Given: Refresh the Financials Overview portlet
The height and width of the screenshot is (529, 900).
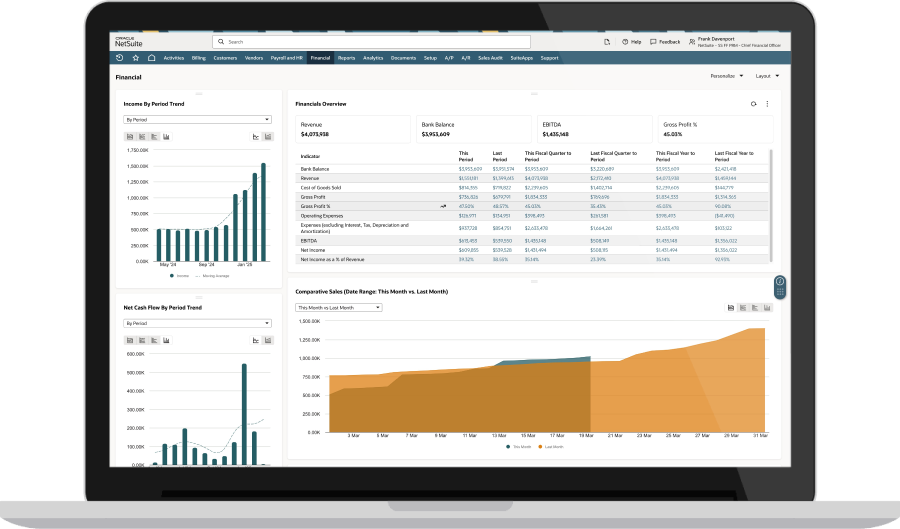Looking at the screenshot, I should (x=753, y=103).
